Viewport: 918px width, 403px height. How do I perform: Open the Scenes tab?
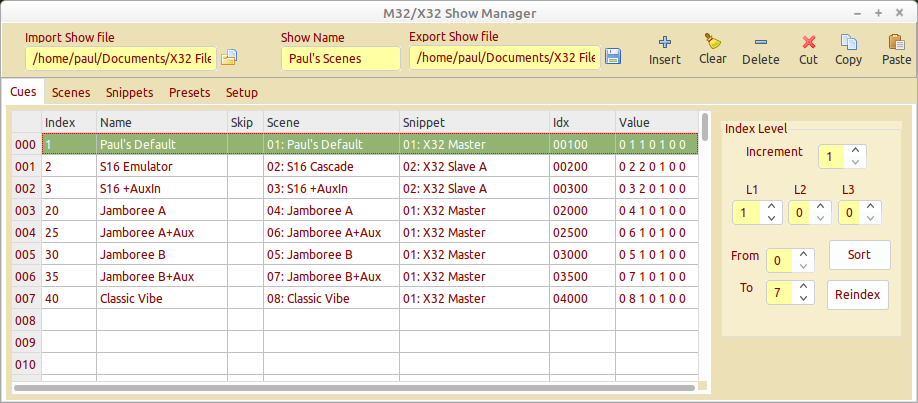(x=71, y=93)
